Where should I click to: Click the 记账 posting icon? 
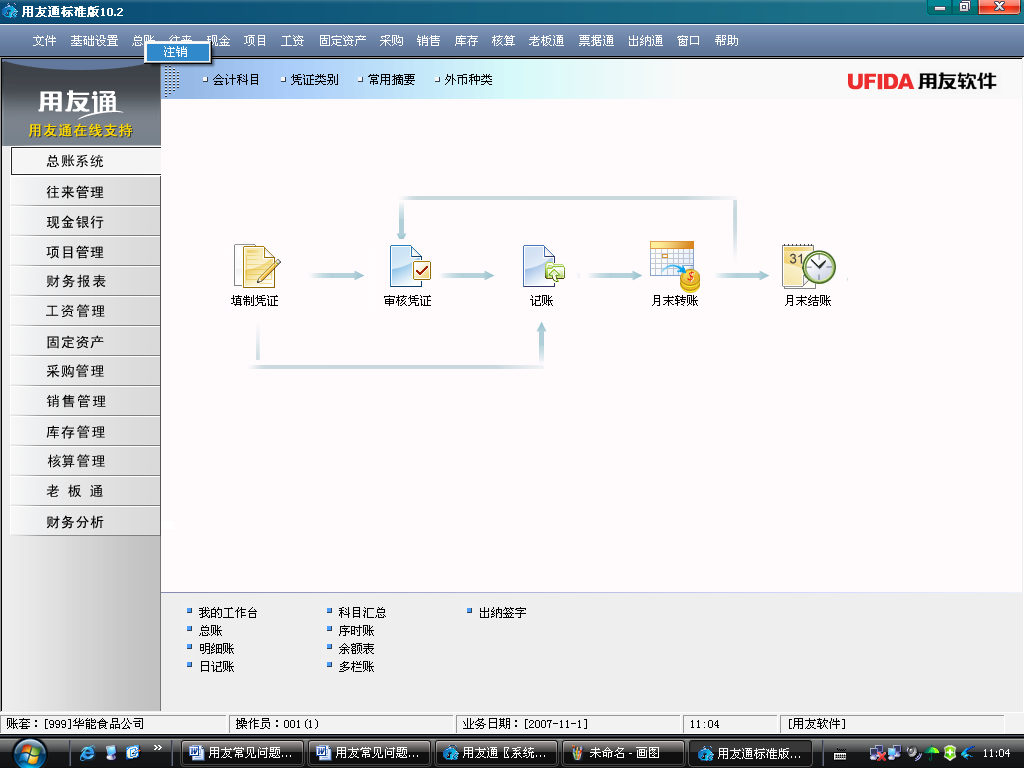(543, 266)
